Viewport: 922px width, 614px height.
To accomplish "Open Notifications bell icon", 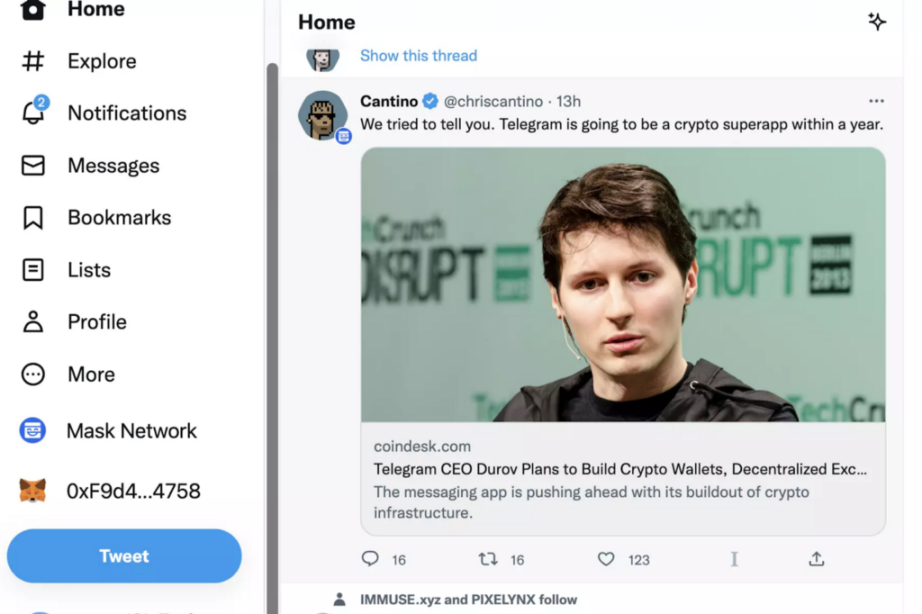I will (x=33, y=113).
